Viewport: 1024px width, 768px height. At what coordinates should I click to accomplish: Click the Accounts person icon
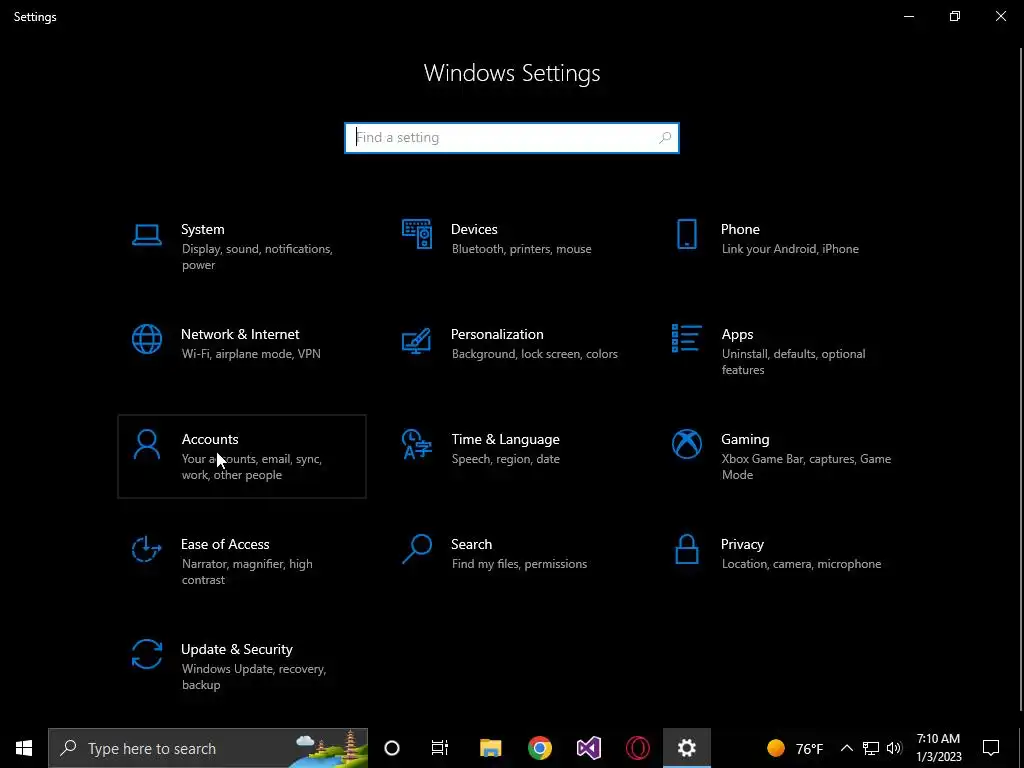coord(146,445)
